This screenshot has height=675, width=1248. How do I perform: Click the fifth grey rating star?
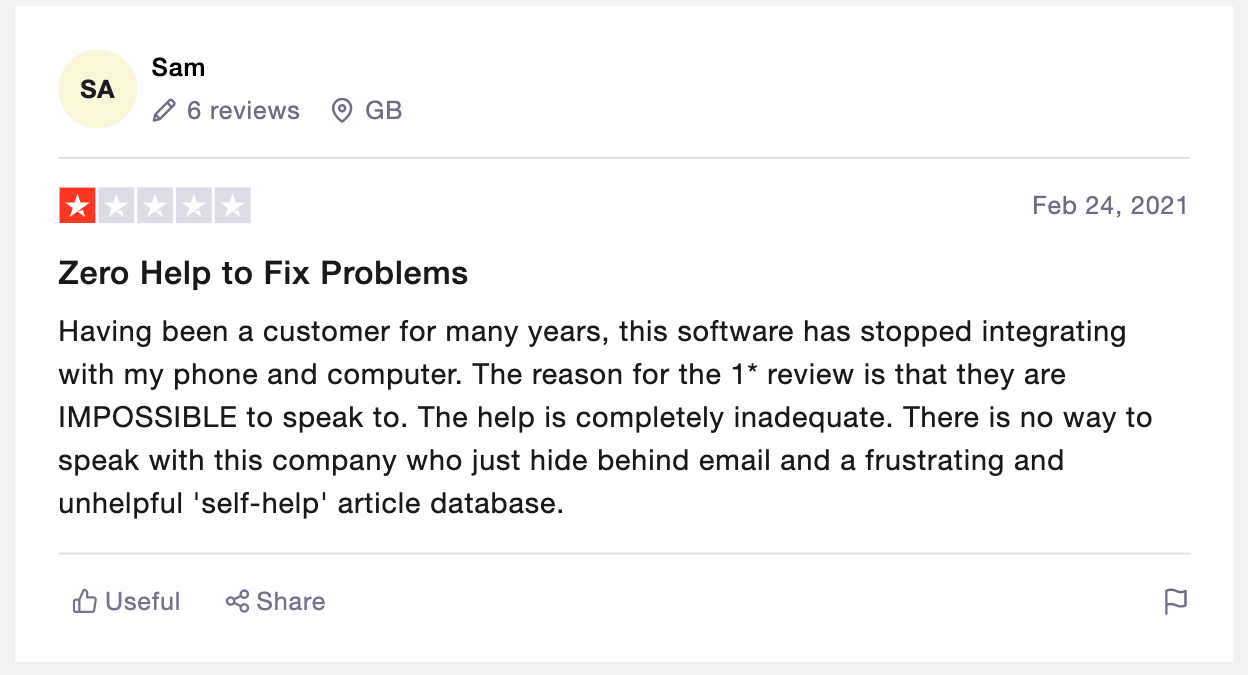click(x=232, y=206)
